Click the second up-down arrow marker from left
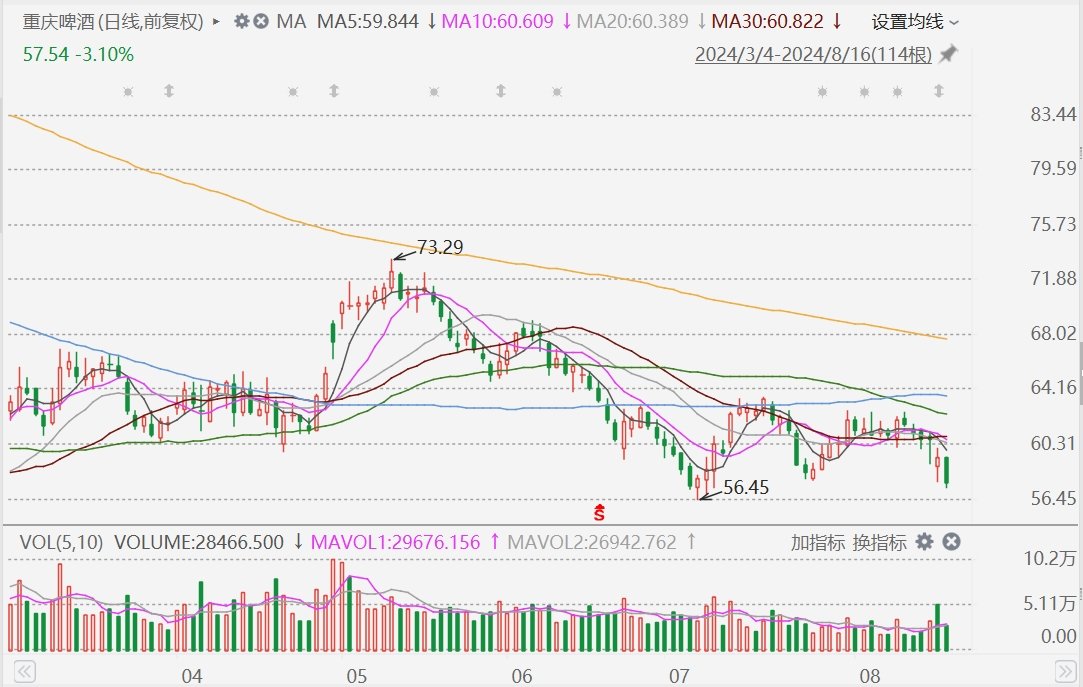Image resolution: width=1083 pixels, height=687 pixels. (x=334, y=90)
